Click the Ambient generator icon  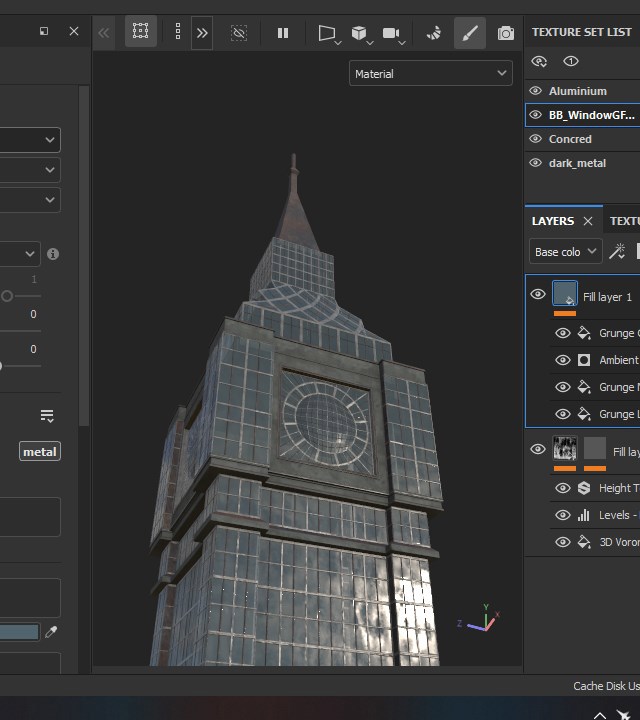coord(584,360)
